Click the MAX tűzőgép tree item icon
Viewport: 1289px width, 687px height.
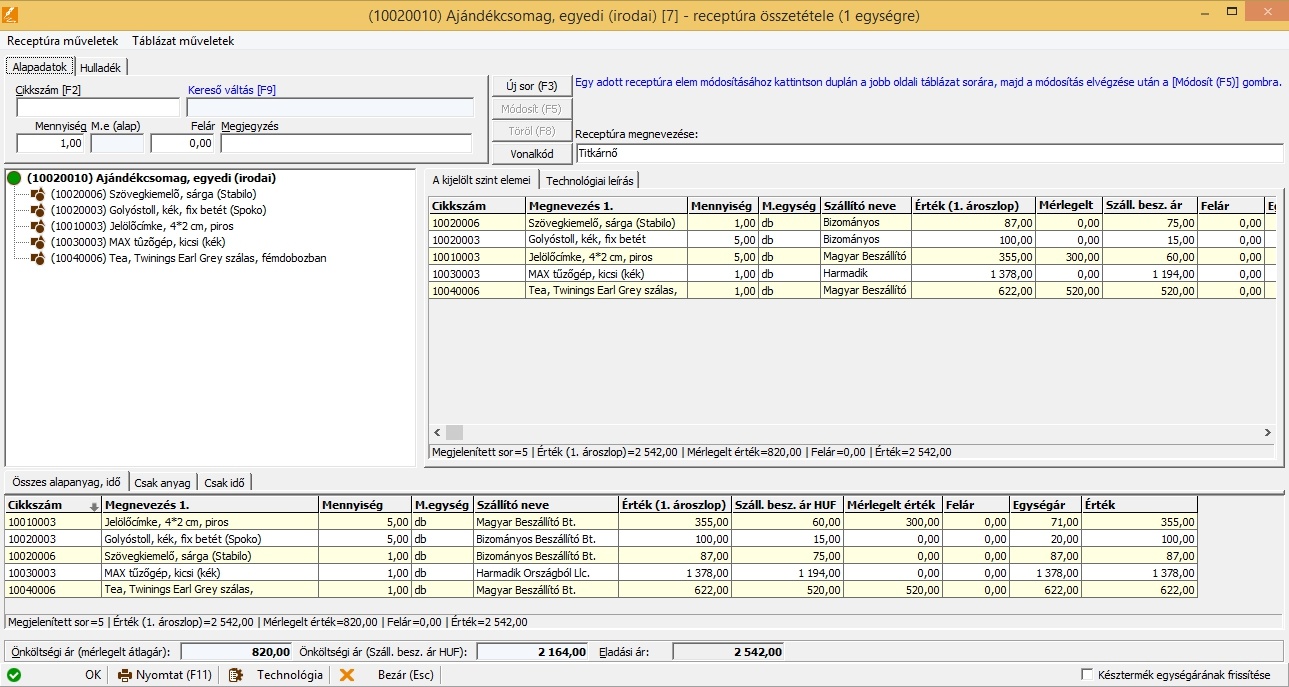pos(38,242)
